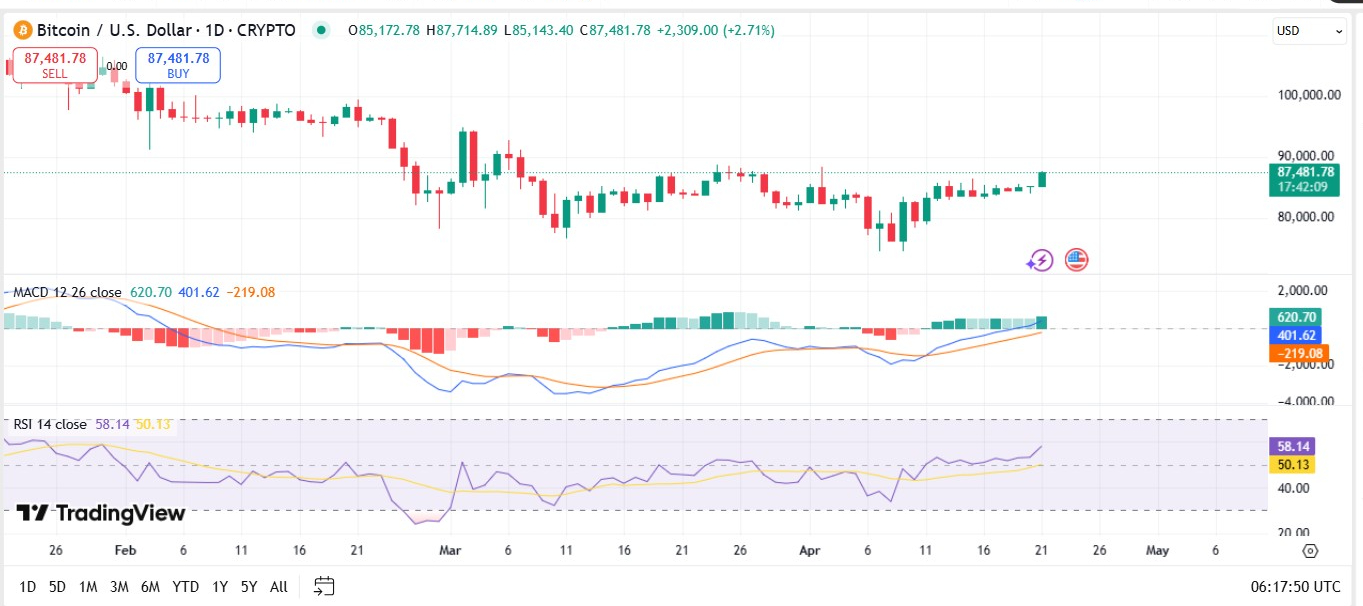The image size is (1363, 606).
Task: Click the blue MACD value 401.62 axis label
Action: click(x=1298, y=335)
